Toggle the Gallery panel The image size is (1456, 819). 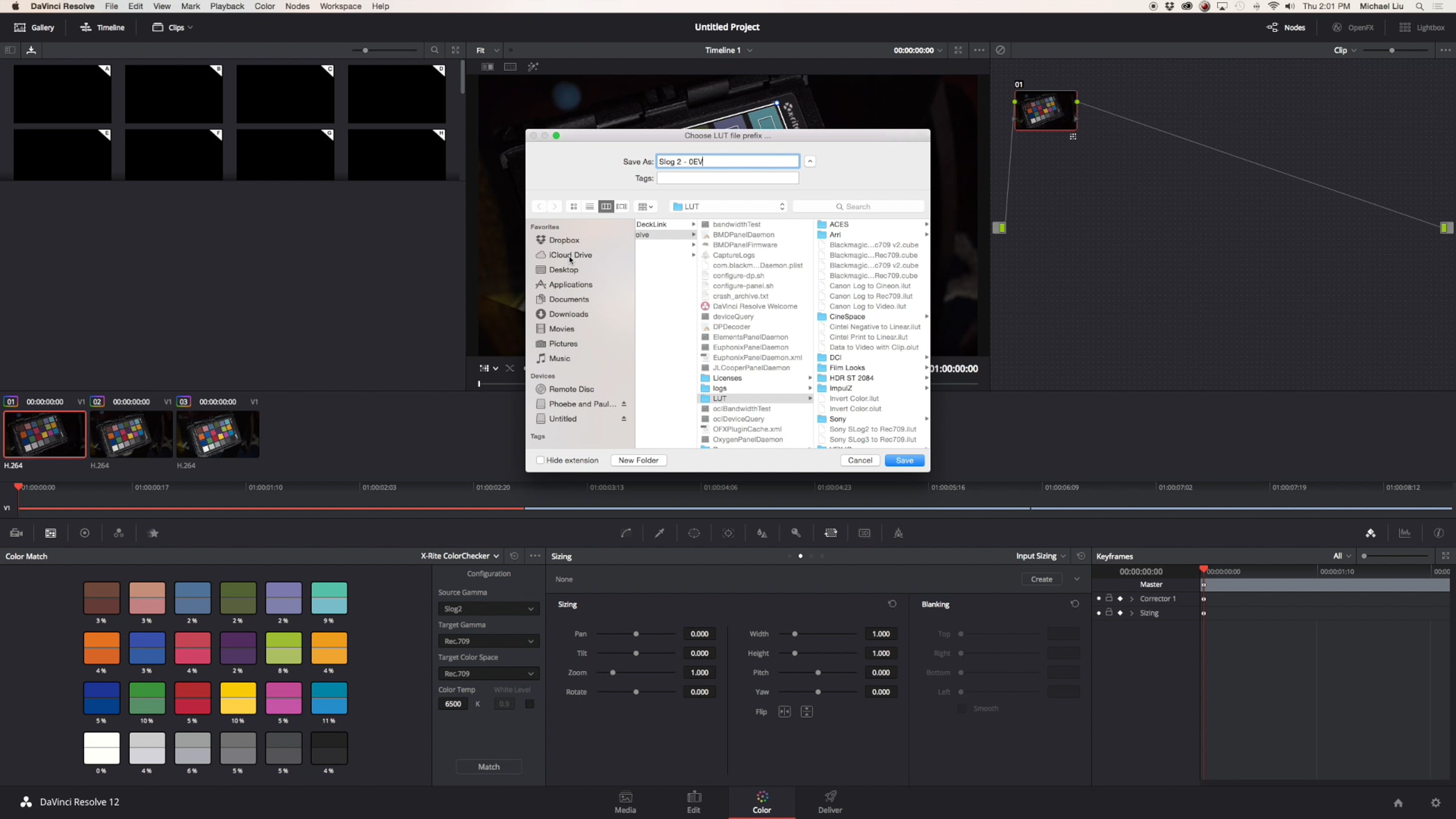(35, 27)
